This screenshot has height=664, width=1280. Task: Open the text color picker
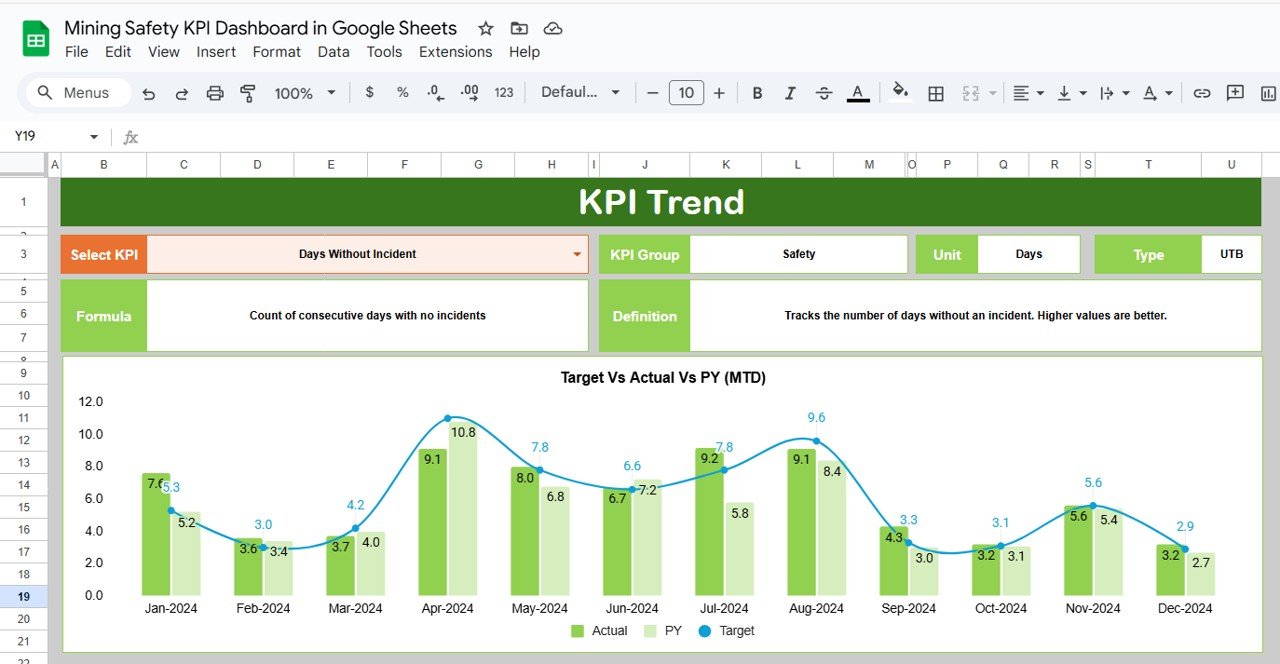(x=857, y=92)
